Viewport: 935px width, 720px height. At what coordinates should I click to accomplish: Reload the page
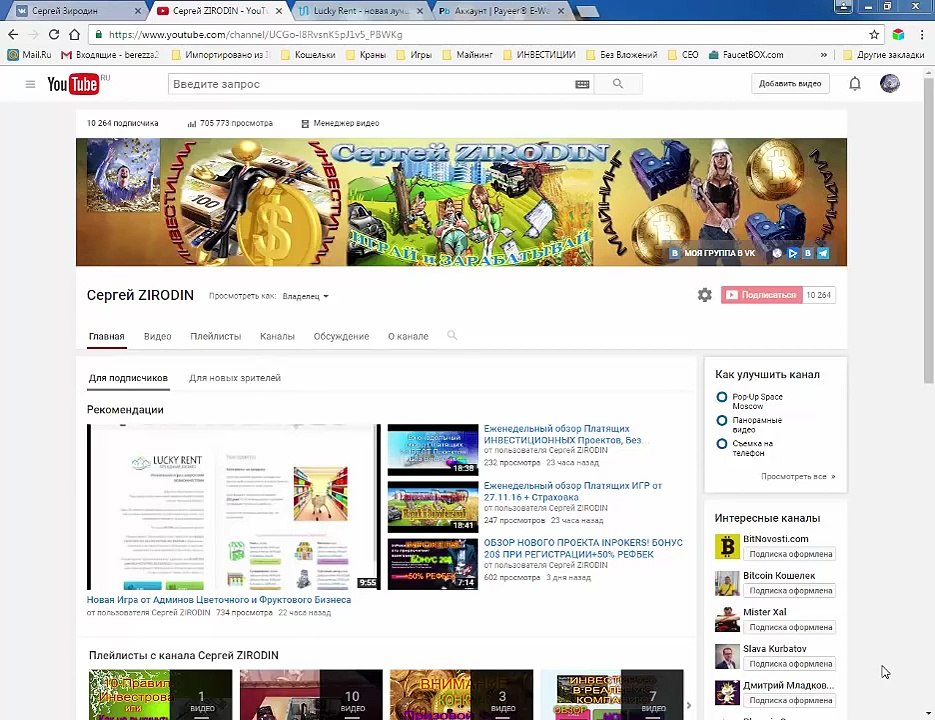tap(54, 35)
